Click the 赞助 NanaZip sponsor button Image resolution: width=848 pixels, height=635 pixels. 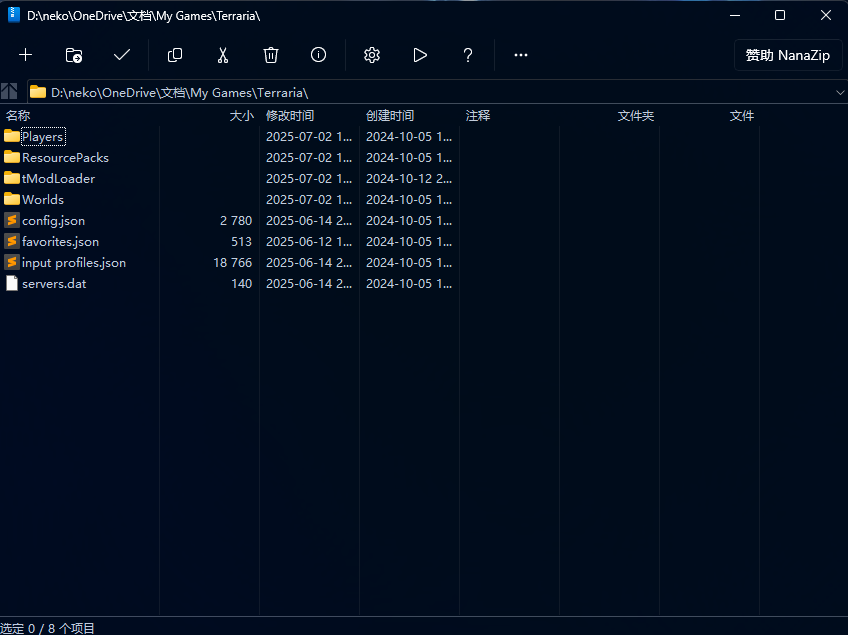(x=788, y=55)
